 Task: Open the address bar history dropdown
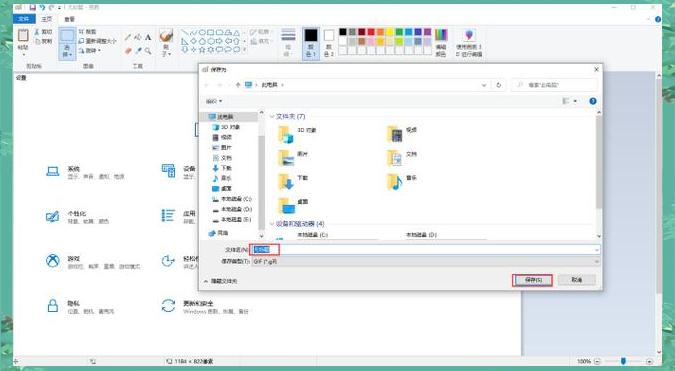click(x=484, y=85)
